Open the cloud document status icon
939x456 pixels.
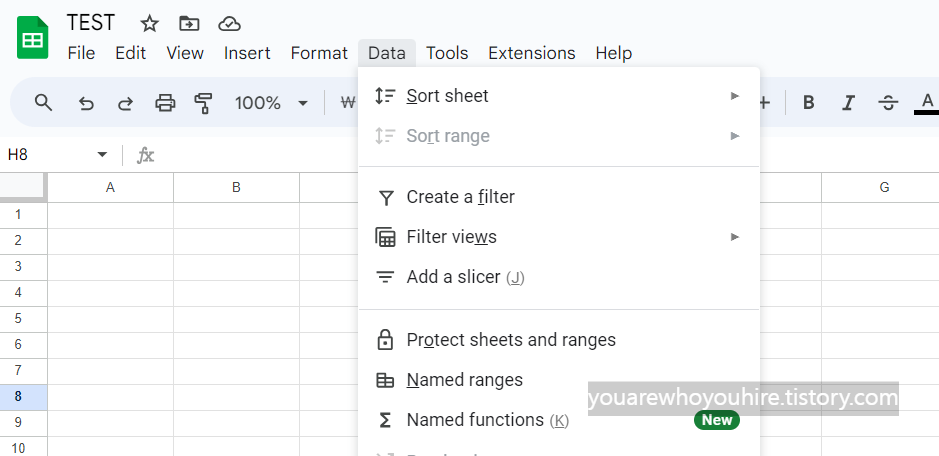coord(229,23)
